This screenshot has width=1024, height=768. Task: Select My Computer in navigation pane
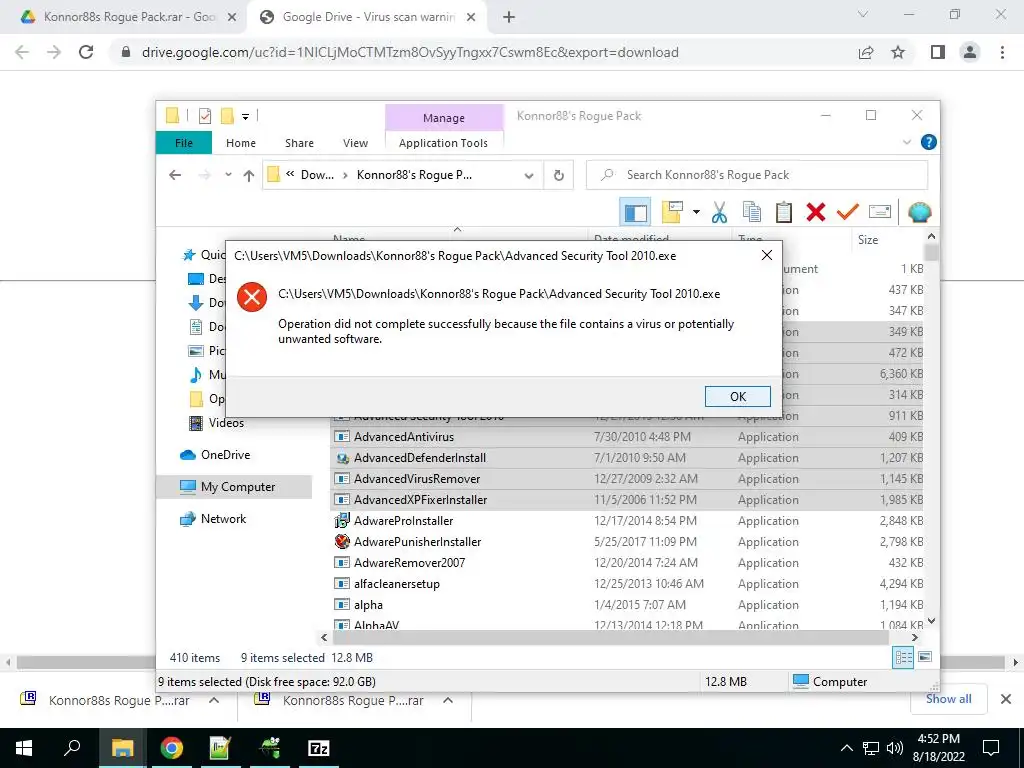235,487
